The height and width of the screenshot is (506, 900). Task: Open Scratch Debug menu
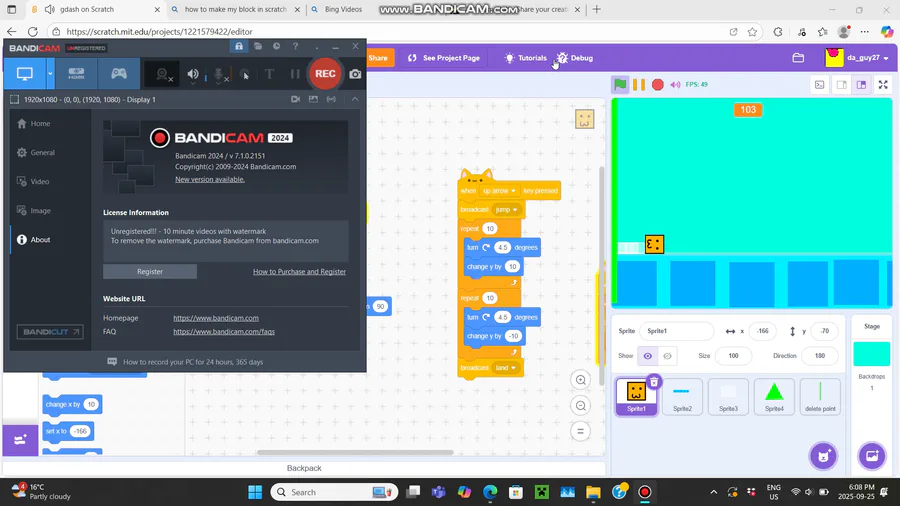click(x=575, y=58)
